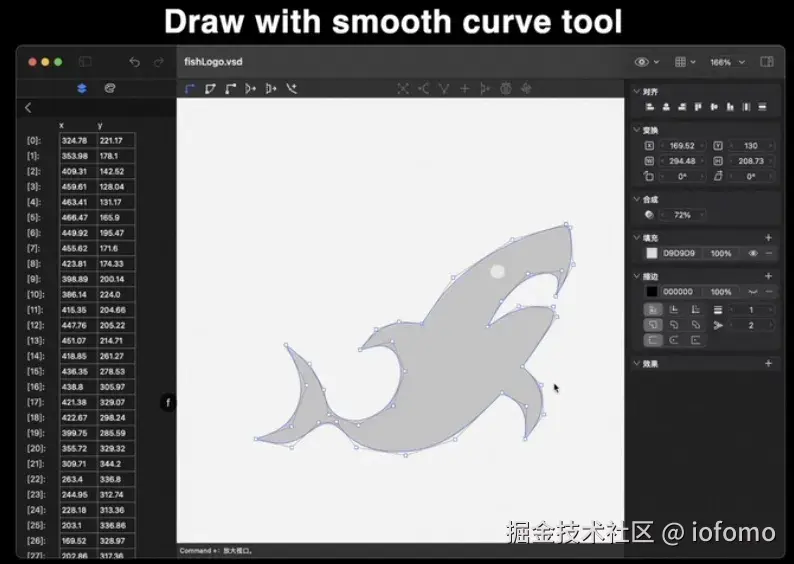Click the Y position field 130
This screenshot has width=794, height=564.
[751, 146]
